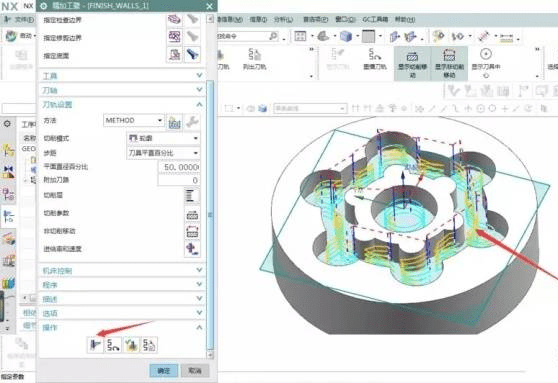The height and width of the screenshot is (383, 558).
Task: Toggle the Show Non-cutting Moves ribbon button
Action: tap(449, 63)
